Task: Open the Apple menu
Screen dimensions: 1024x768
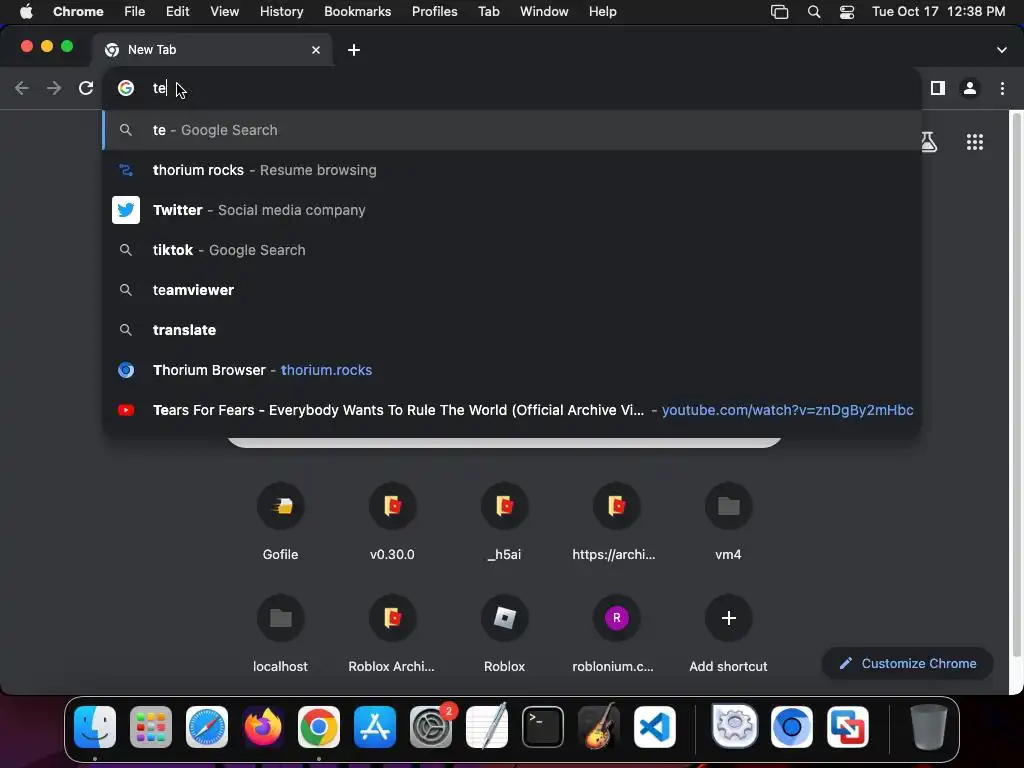Action: click(26, 12)
